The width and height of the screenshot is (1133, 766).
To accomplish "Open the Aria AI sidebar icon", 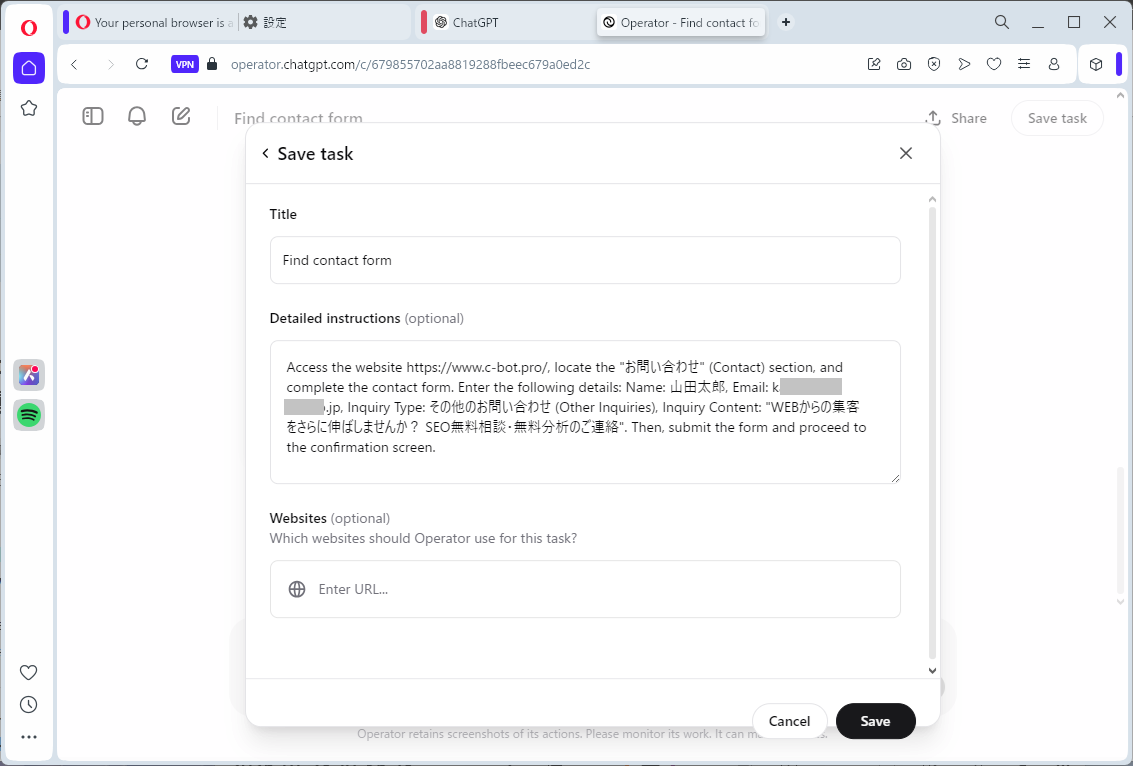I will pyautogui.click(x=29, y=374).
